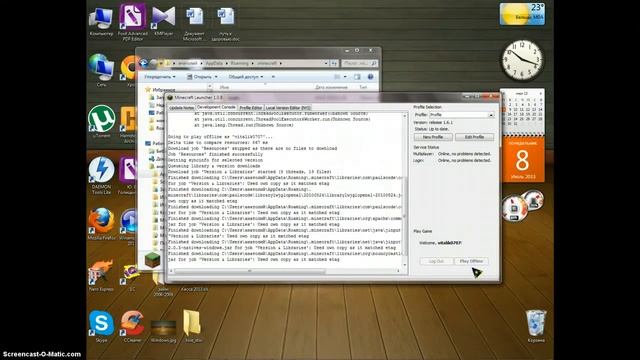The height and width of the screenshot is (360, 640).
Task: Click the Multiplayer service status line
Action: click(452, 154)
